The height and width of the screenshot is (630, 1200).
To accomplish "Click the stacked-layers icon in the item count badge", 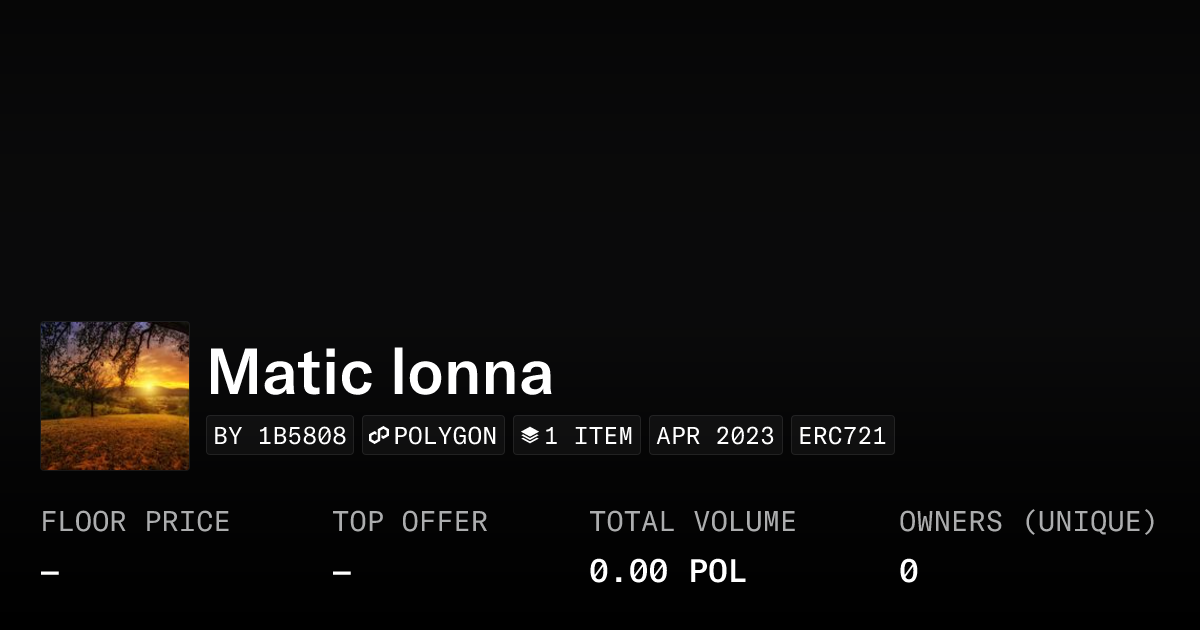I will tap(529, 434).
